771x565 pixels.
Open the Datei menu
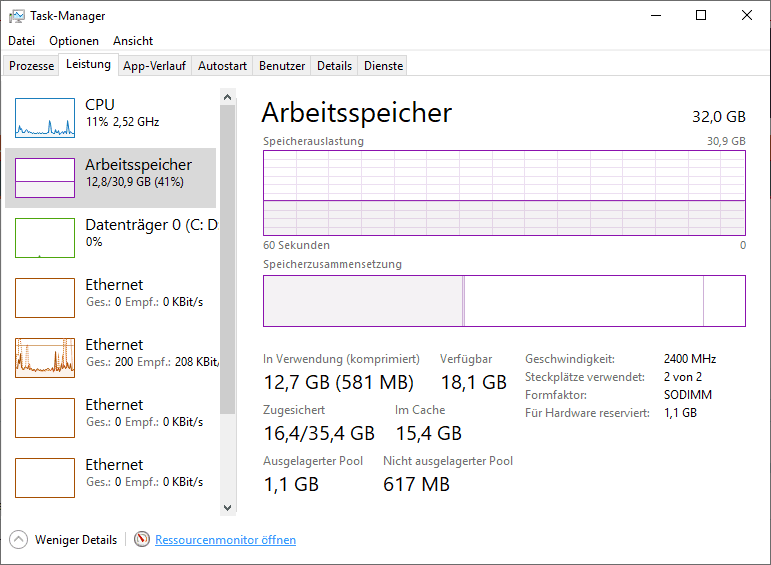pyautogui.click(x=21, y=41)
